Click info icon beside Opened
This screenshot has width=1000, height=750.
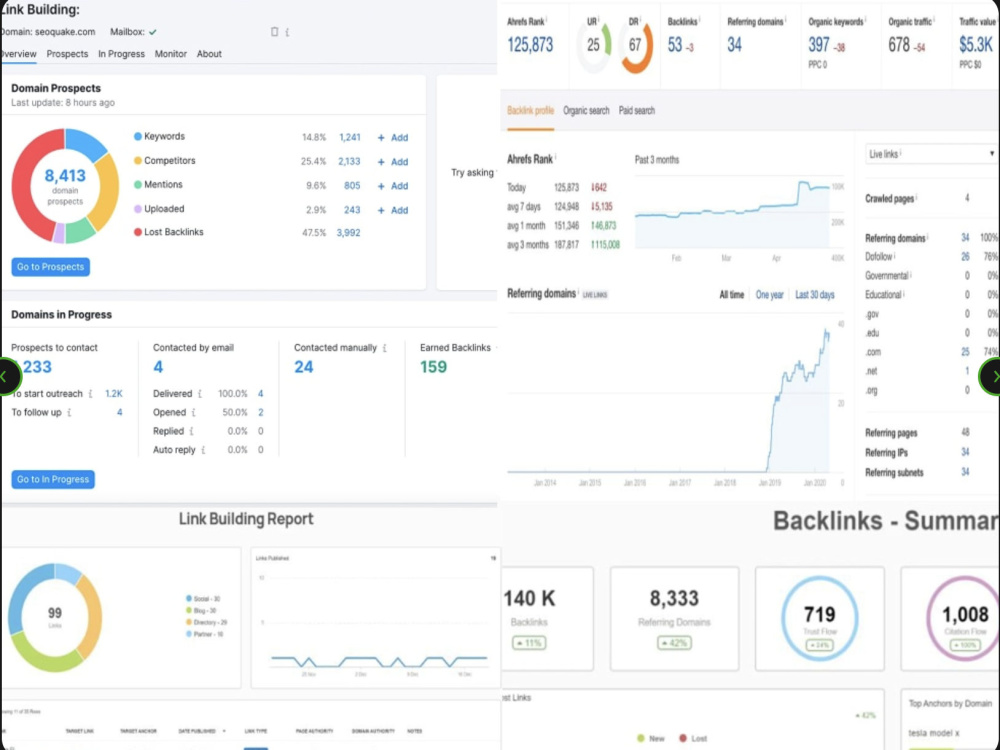[x=193, y=412]
